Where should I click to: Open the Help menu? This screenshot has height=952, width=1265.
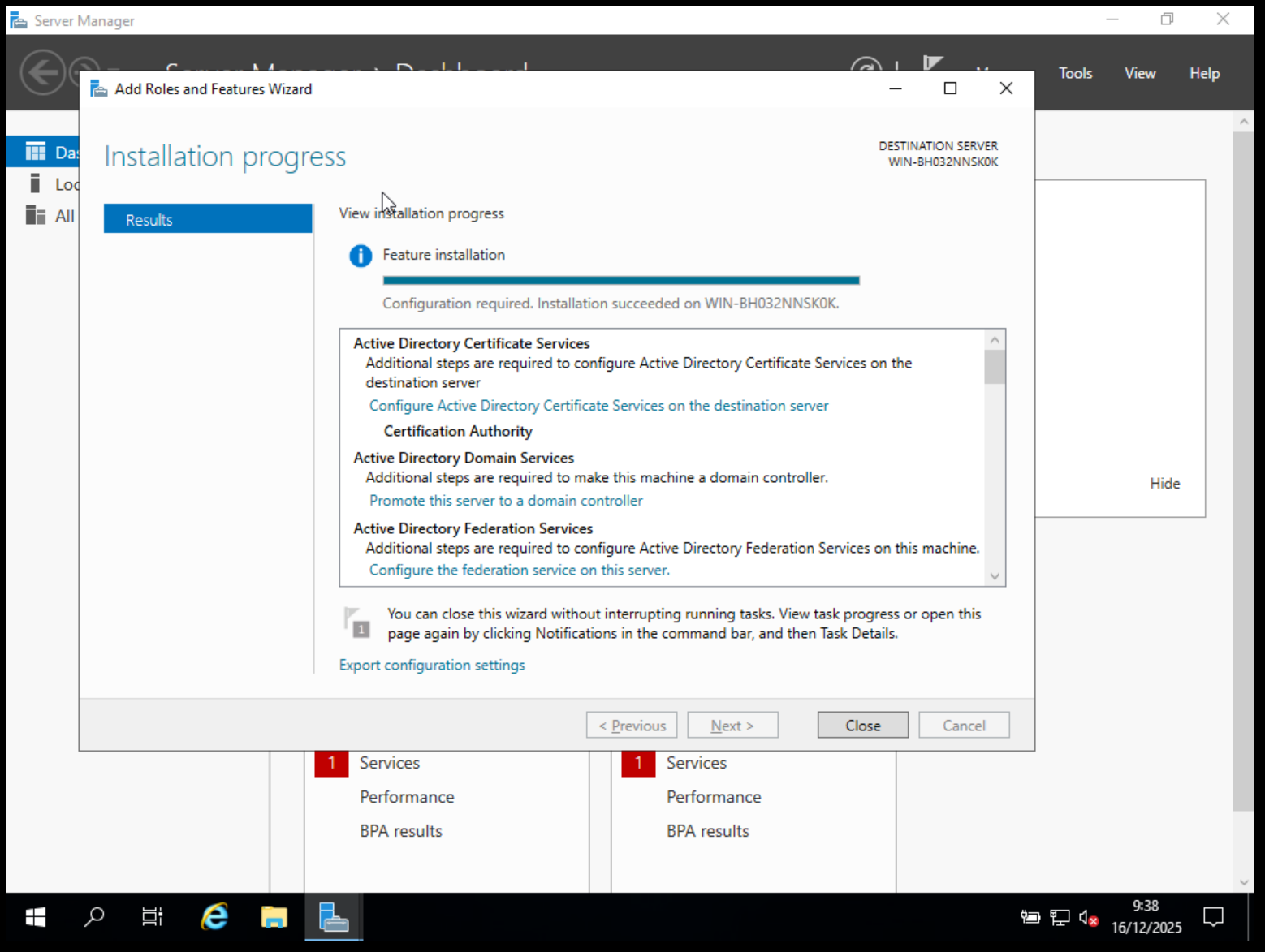tap(1204, 73)
